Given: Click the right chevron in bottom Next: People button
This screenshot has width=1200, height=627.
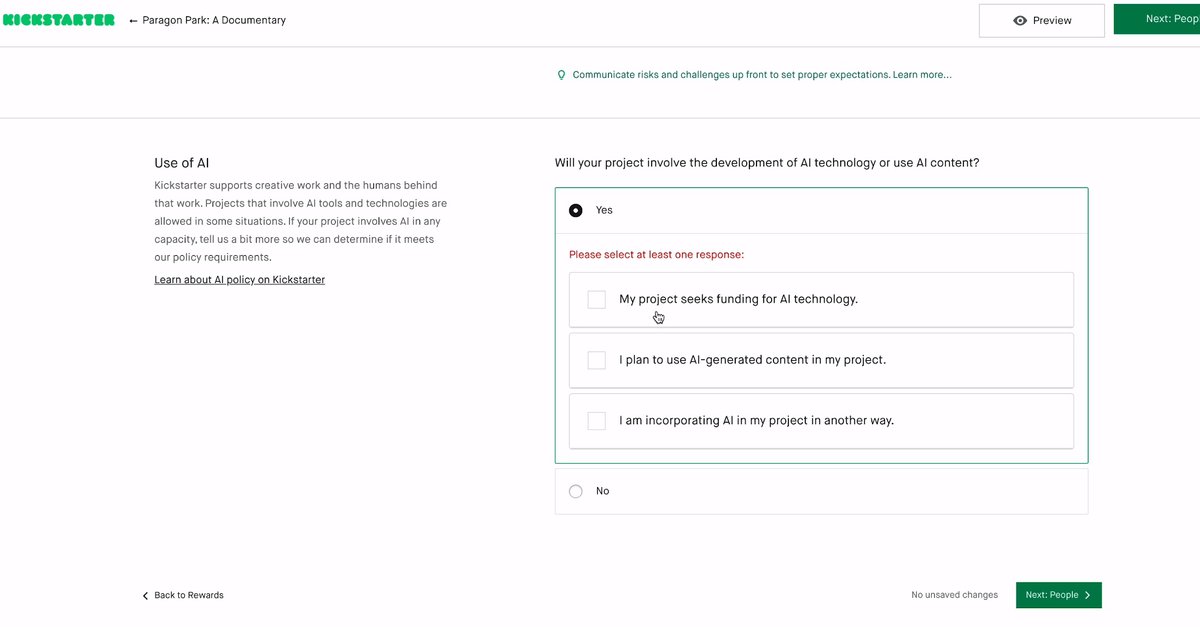Looking at the screenshot, I should click(1088, 595).
